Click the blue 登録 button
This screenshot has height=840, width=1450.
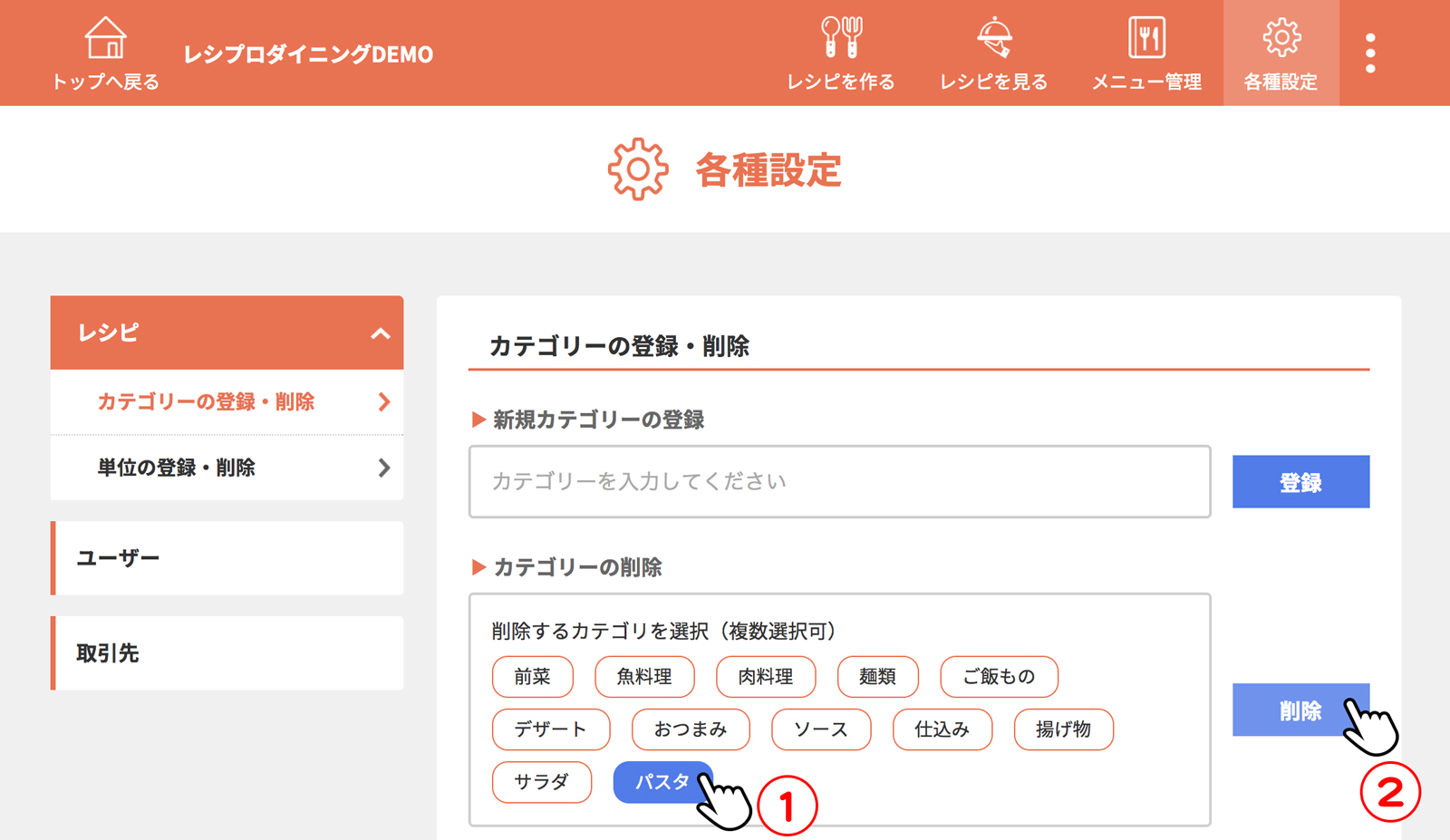pos(1300,482)
